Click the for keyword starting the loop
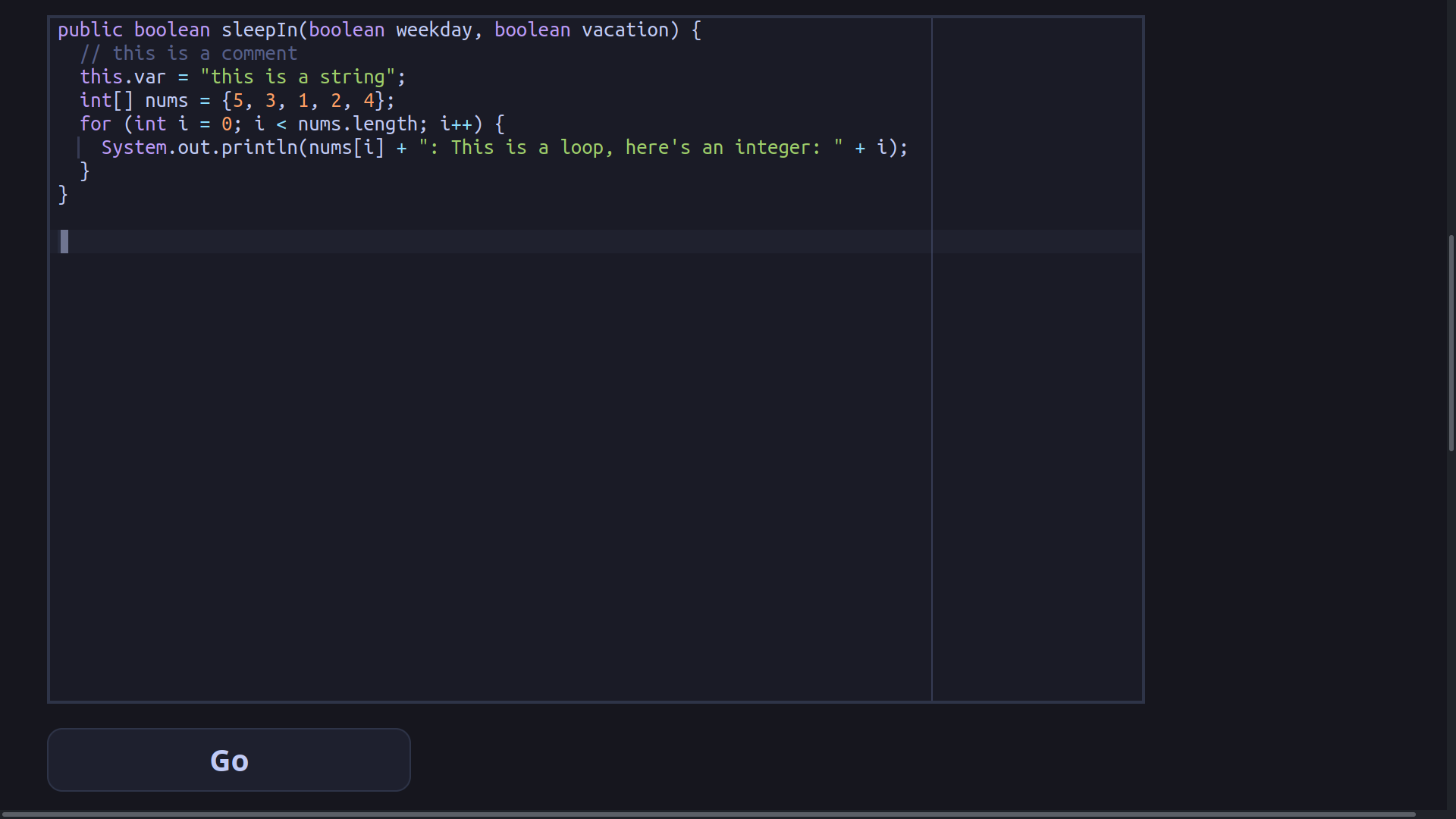This screenshot has height=819, width=1456. click(x=96, y=124)
